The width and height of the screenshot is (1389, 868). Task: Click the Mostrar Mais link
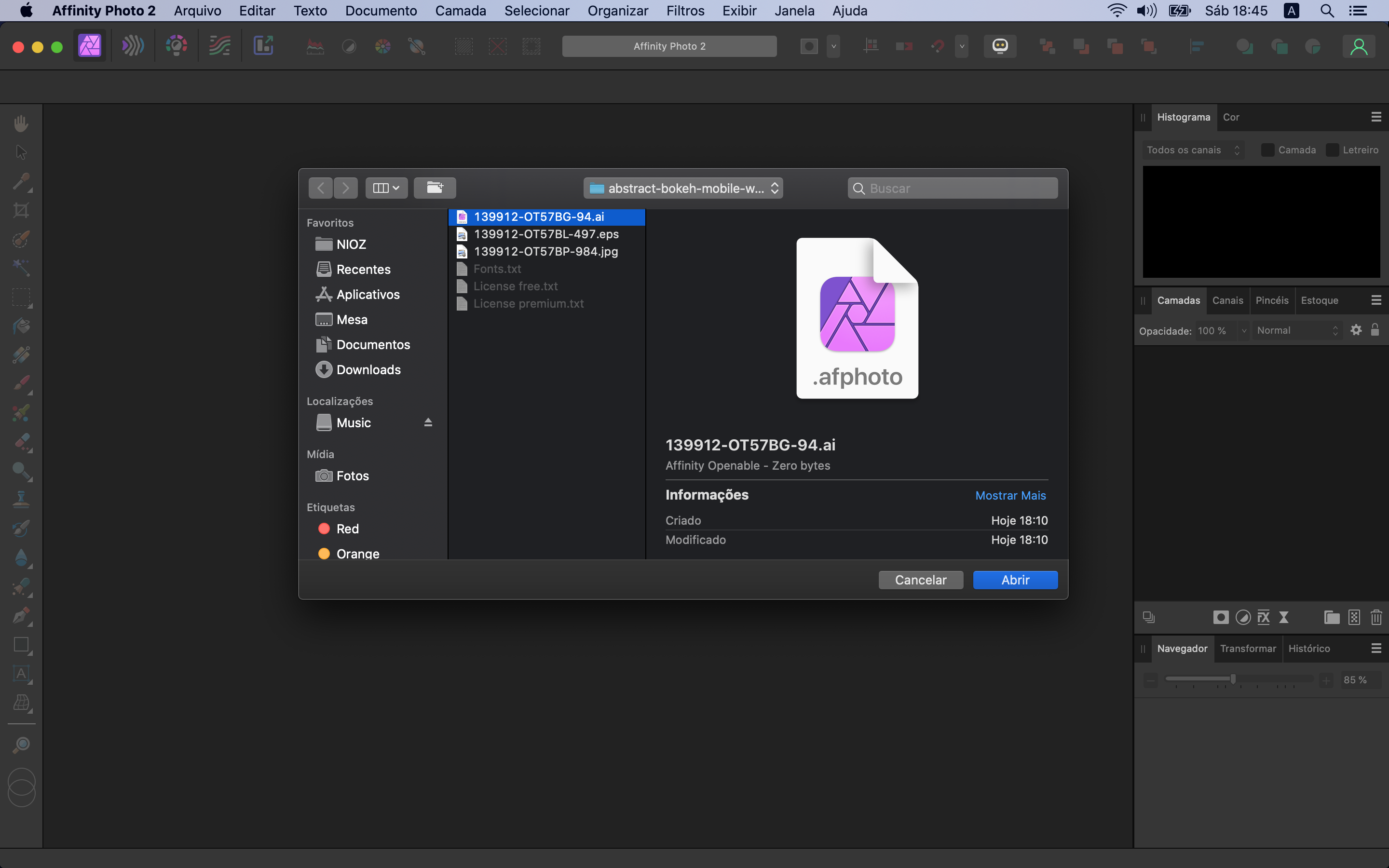click(x=1010, y=495)
